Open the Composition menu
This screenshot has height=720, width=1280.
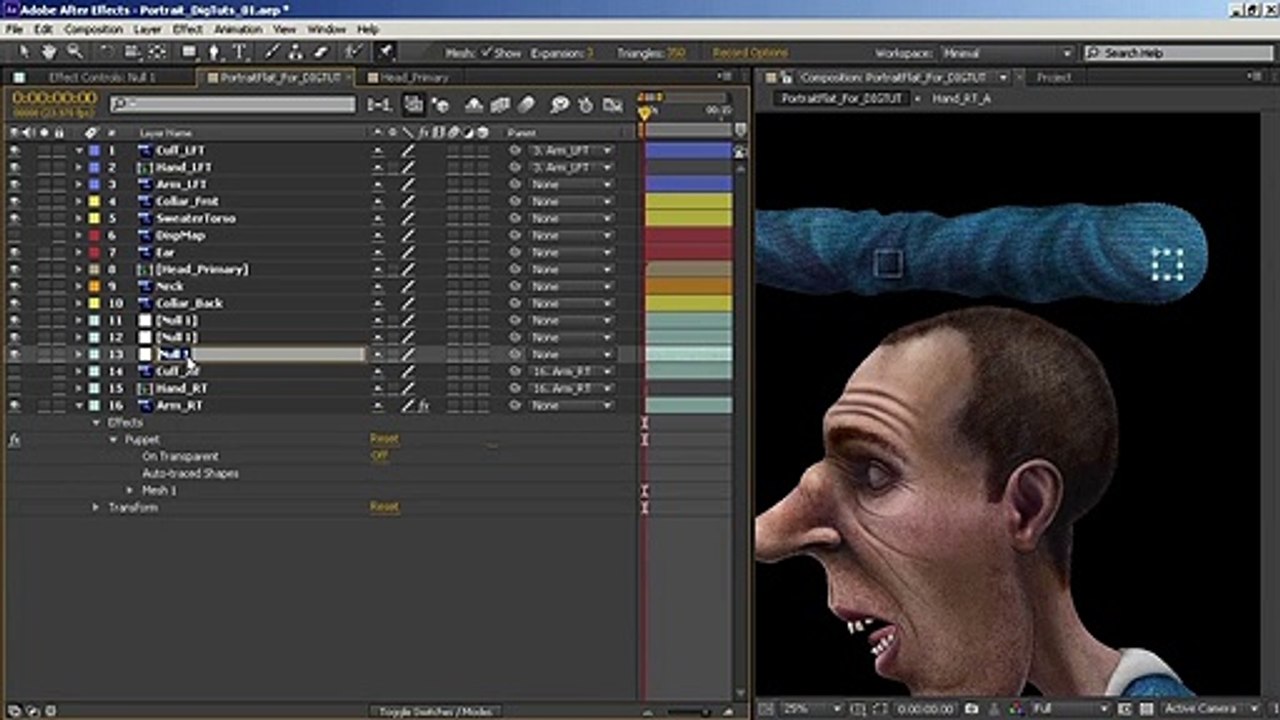93,30
